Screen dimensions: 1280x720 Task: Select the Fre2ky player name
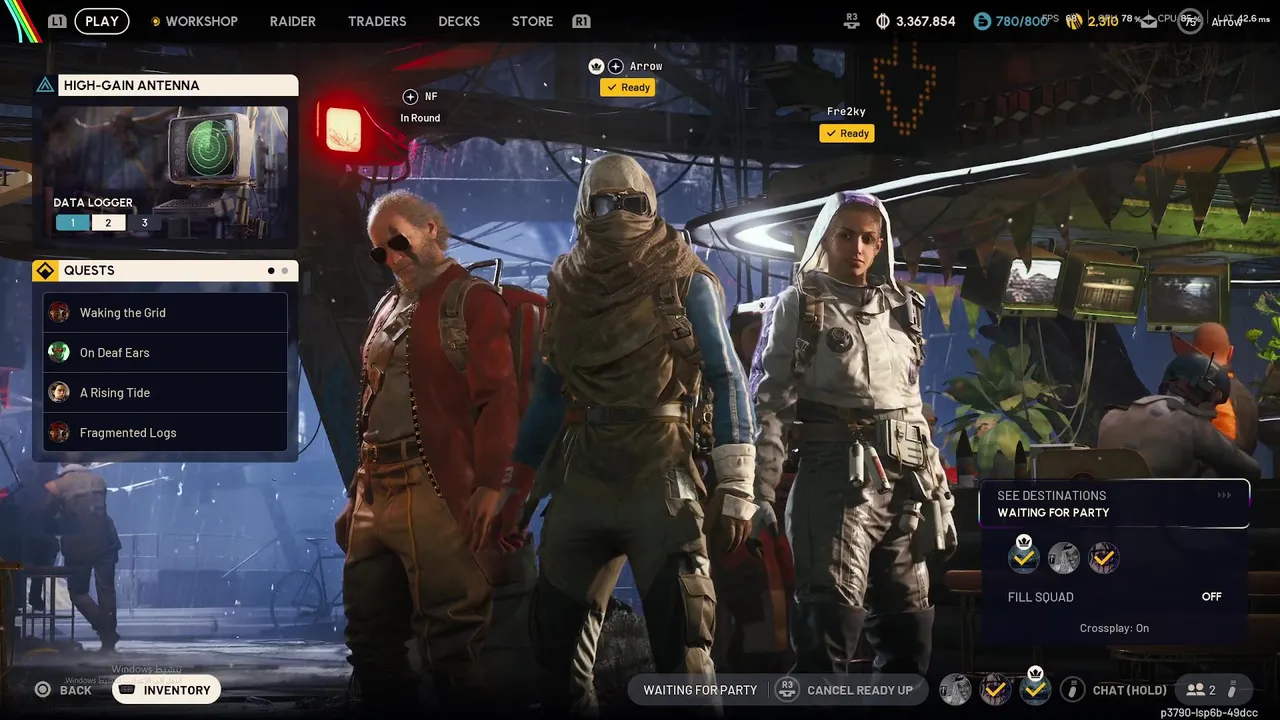[x=846, y=112]
